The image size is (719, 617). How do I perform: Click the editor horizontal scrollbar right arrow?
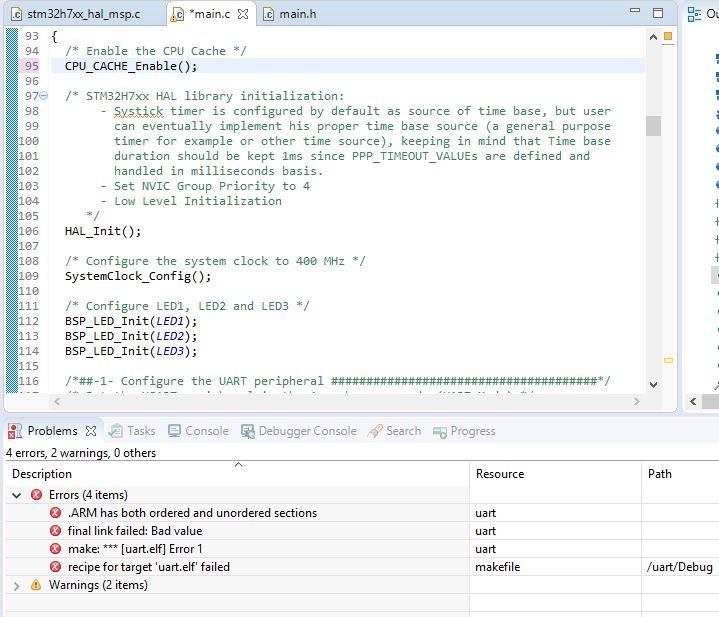636,401
